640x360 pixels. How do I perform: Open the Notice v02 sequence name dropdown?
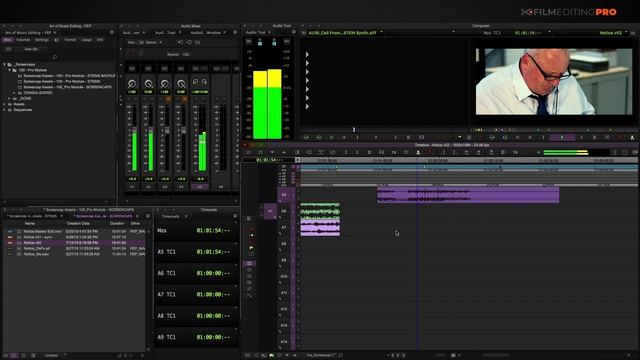tap(626, 32)
